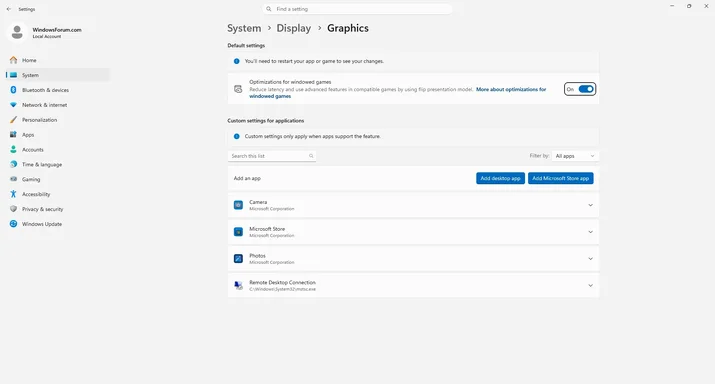Click the Search this list field
715x384 pixels.
tap(272, 156)
